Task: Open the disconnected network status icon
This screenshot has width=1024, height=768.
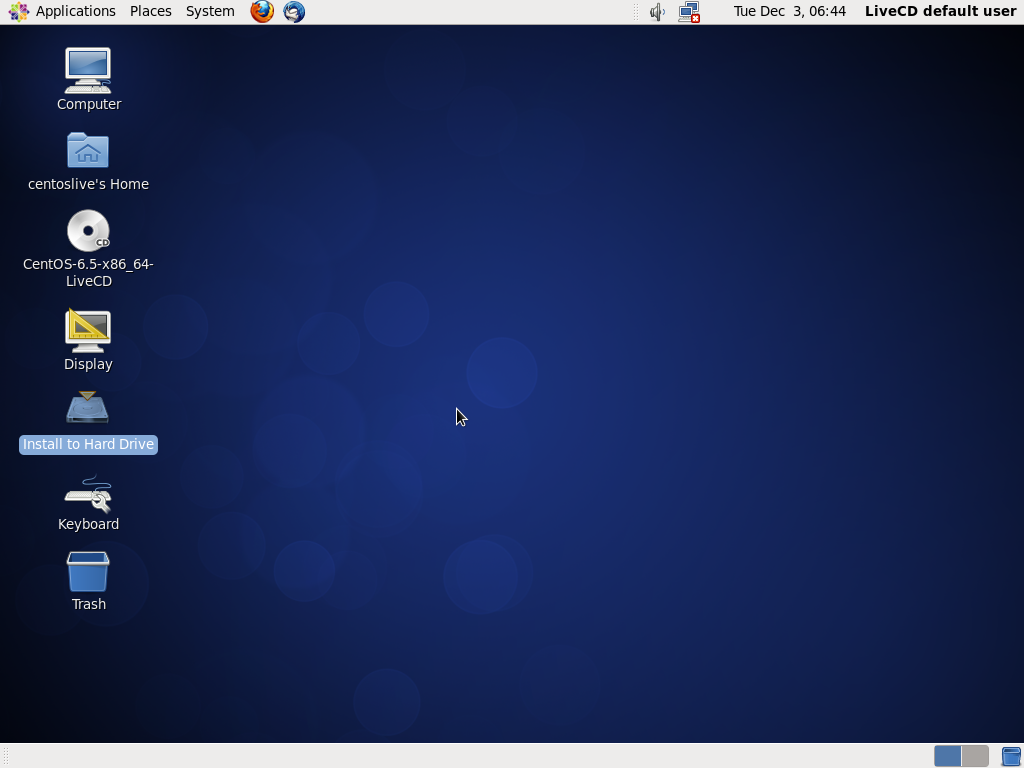Action: [689, 12]
